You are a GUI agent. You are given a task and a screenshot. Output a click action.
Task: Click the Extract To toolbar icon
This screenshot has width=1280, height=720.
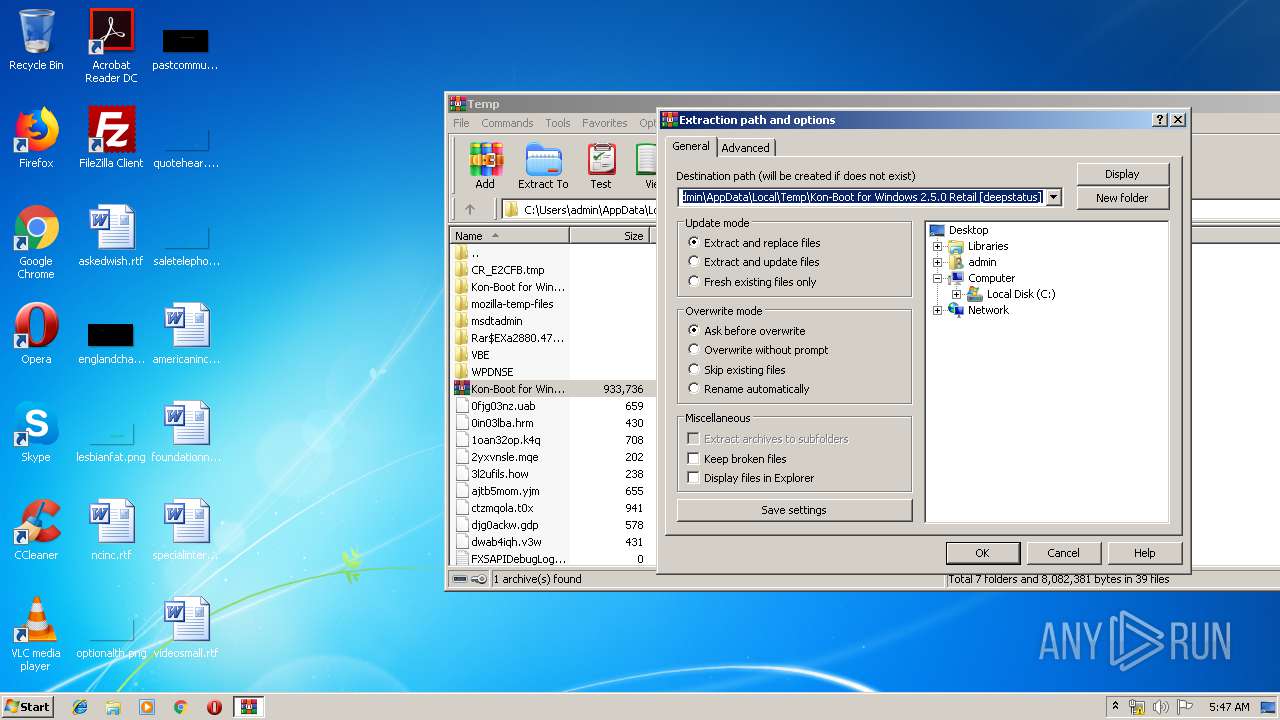[543, 165]
